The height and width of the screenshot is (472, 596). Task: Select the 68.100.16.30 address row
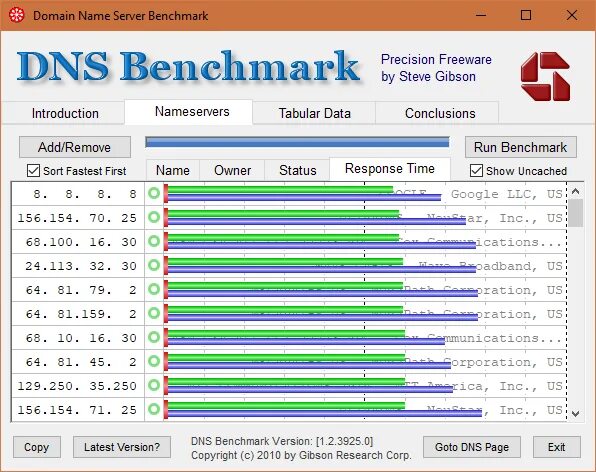pos(78,242)
